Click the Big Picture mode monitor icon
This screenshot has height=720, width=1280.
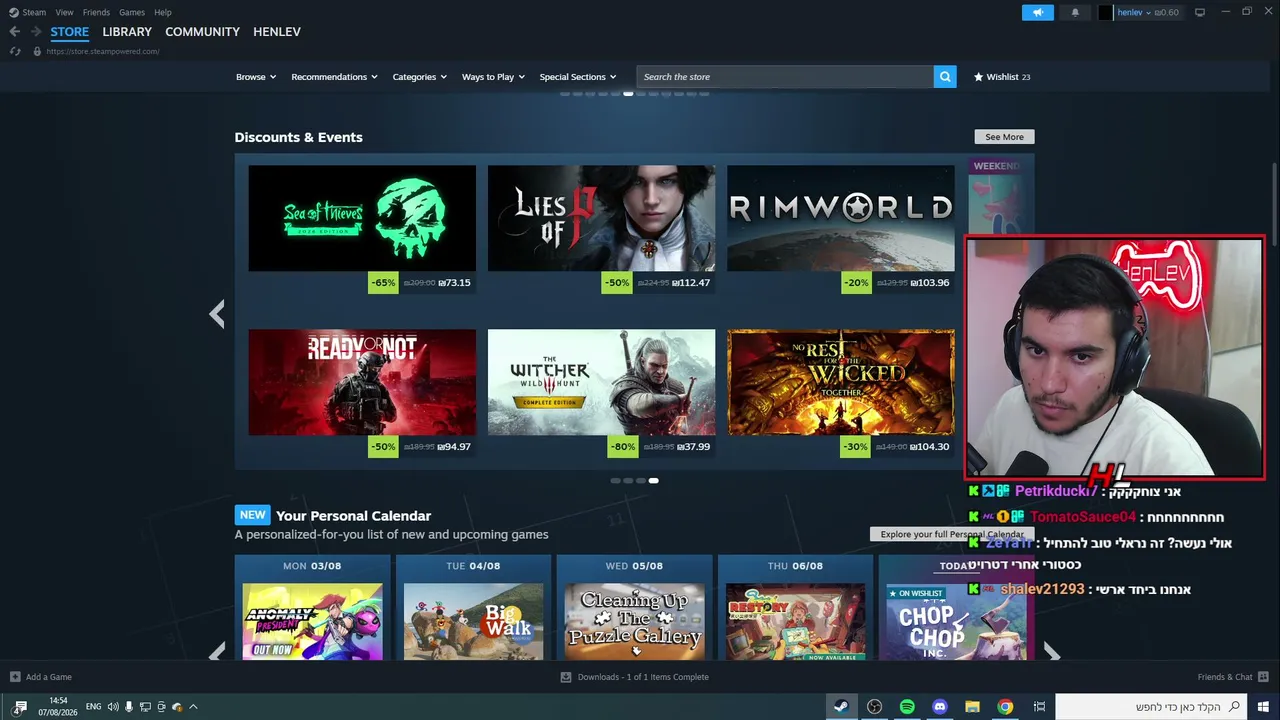1200,12
